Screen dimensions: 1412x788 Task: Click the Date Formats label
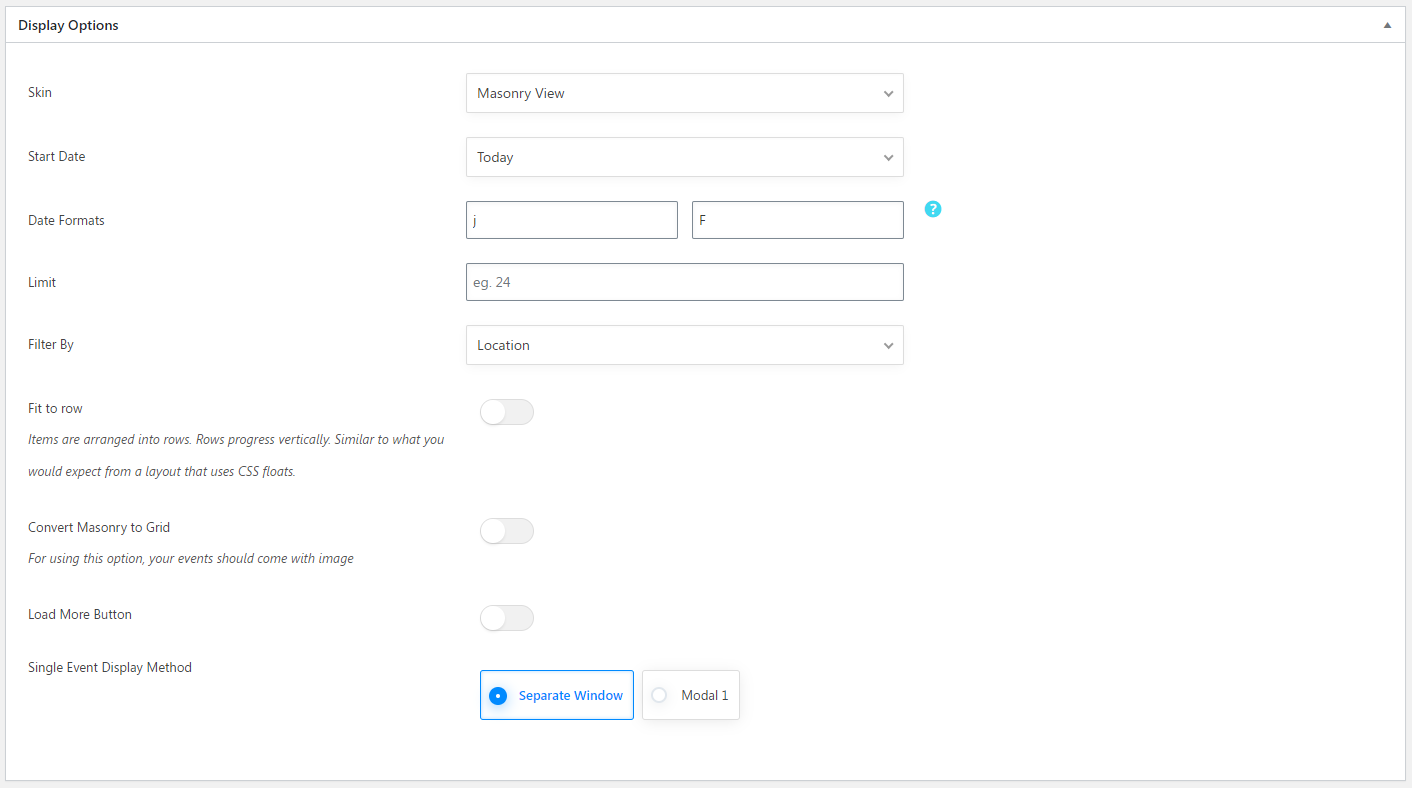point(66,220)
